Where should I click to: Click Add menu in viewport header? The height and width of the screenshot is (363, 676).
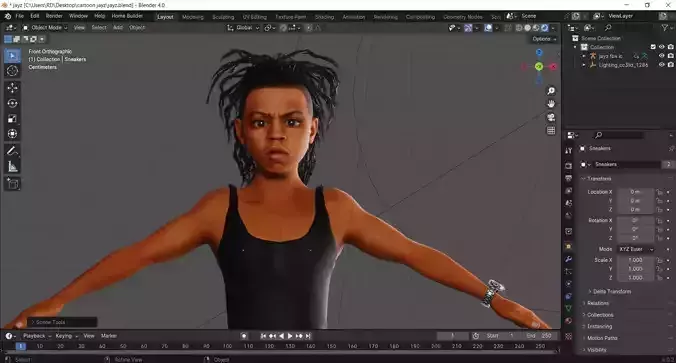(x=118, y=28)
